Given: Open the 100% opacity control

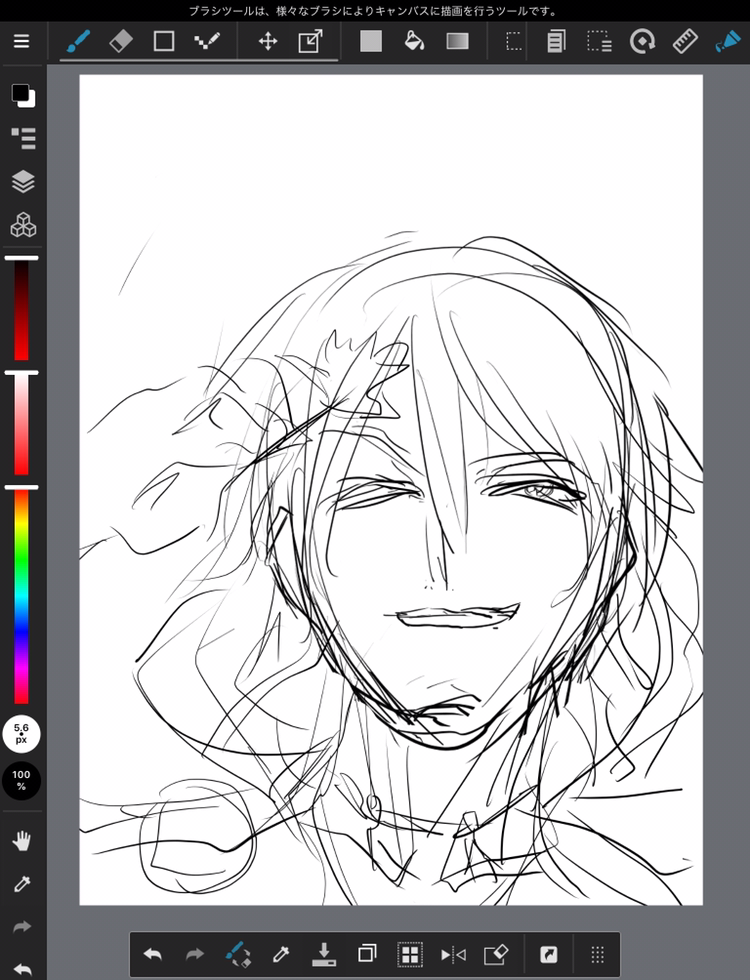Looking at the screenshot, I should coord(21,781).
